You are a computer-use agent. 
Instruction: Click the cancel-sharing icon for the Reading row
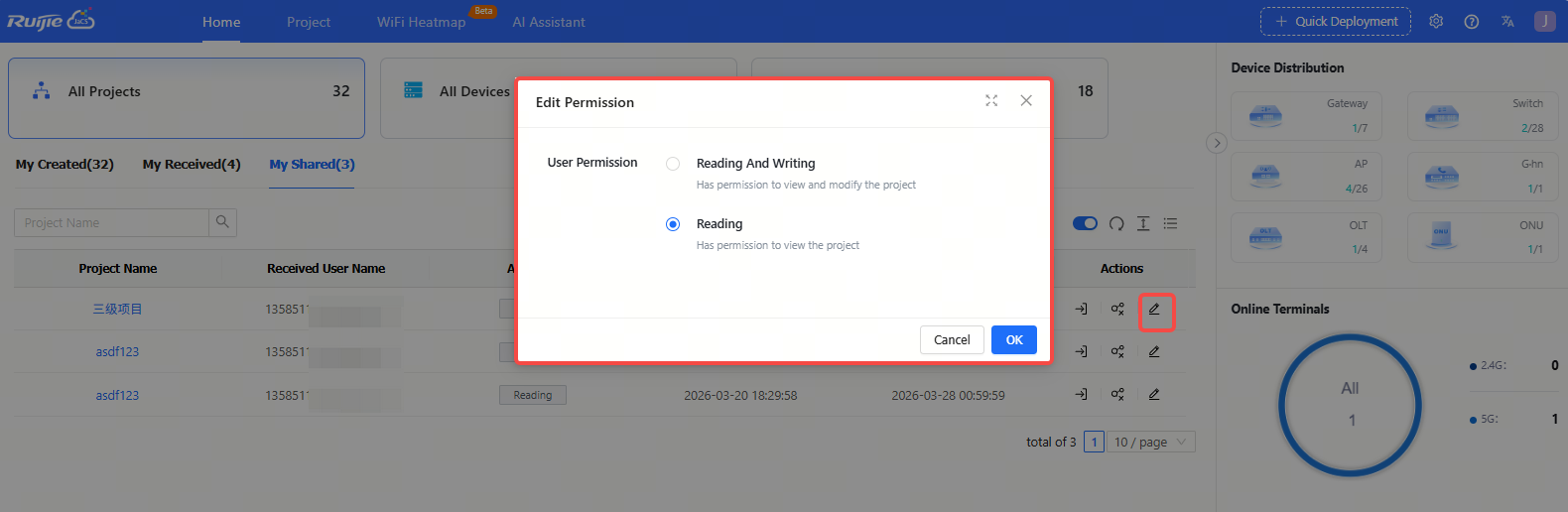pos(1117,395)
